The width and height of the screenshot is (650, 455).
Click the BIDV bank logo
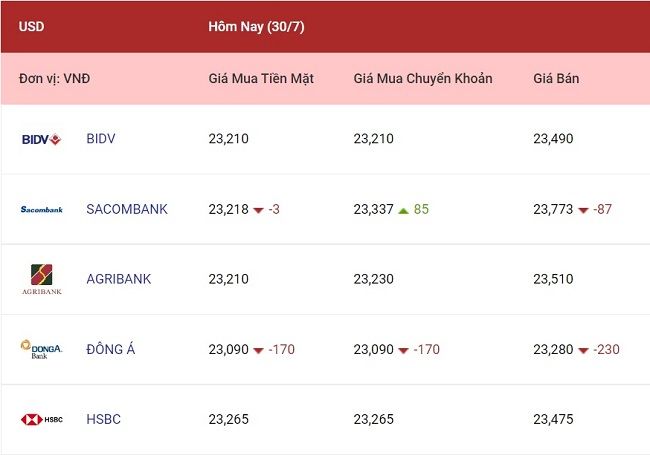41,139
